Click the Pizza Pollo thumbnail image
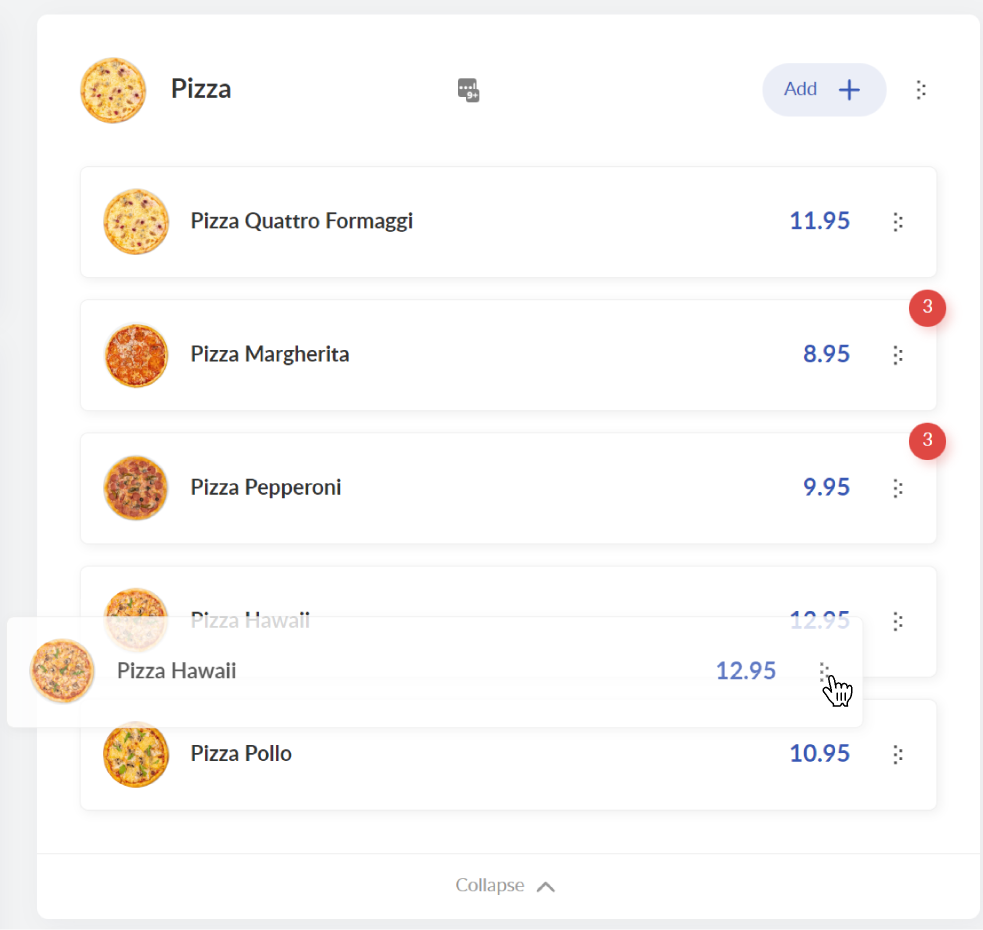This screenshot has height=930, width=983. coord(136,754)
